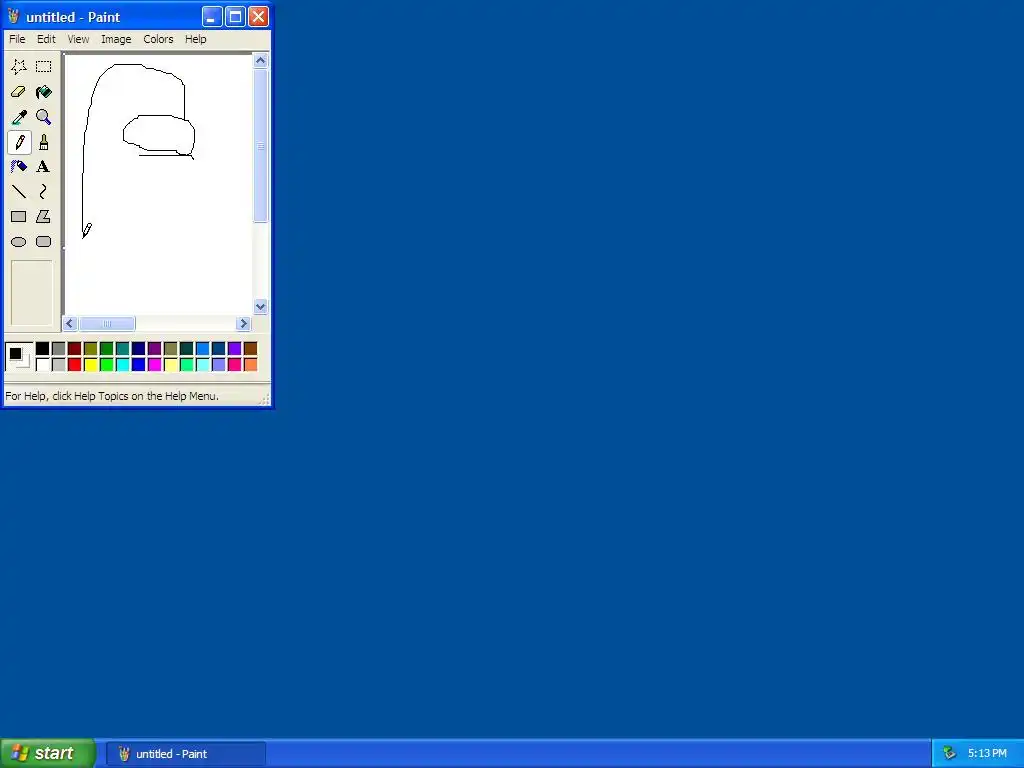Choose the magenta swatch
Image resolution: width=1024 pixels, height=768 pixels.
tap(154, 364)
